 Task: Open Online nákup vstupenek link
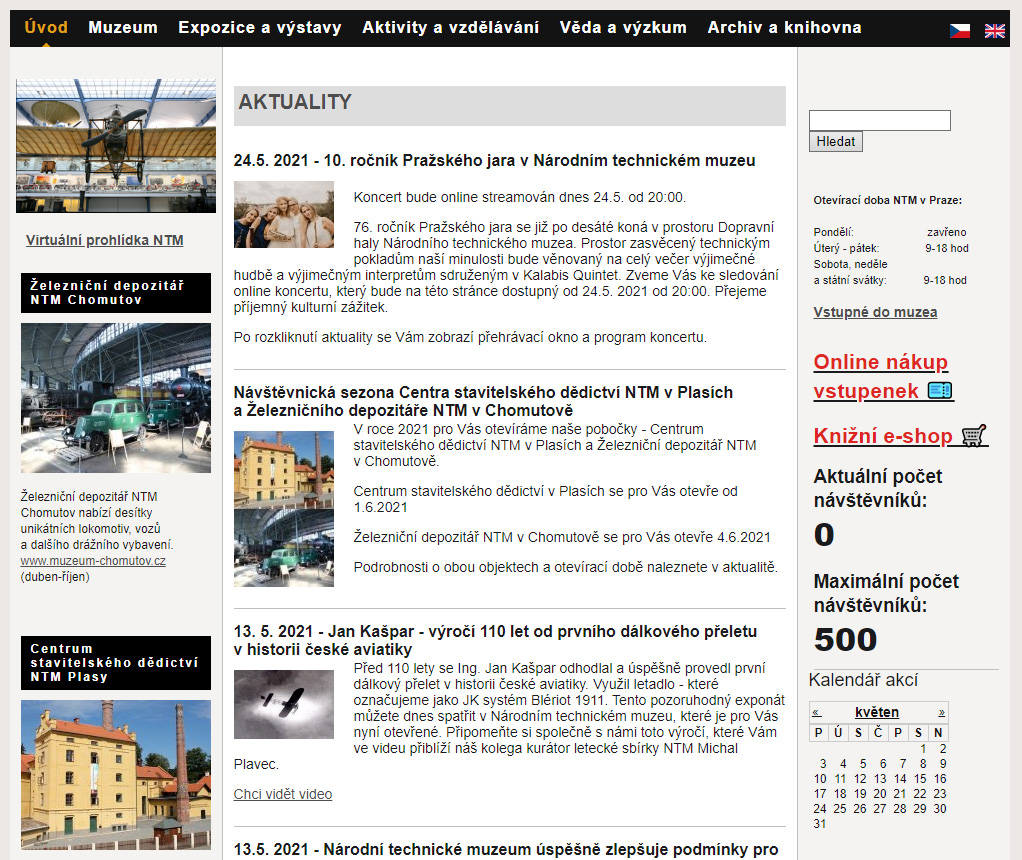pyautogui.click(x=880, y=376)
